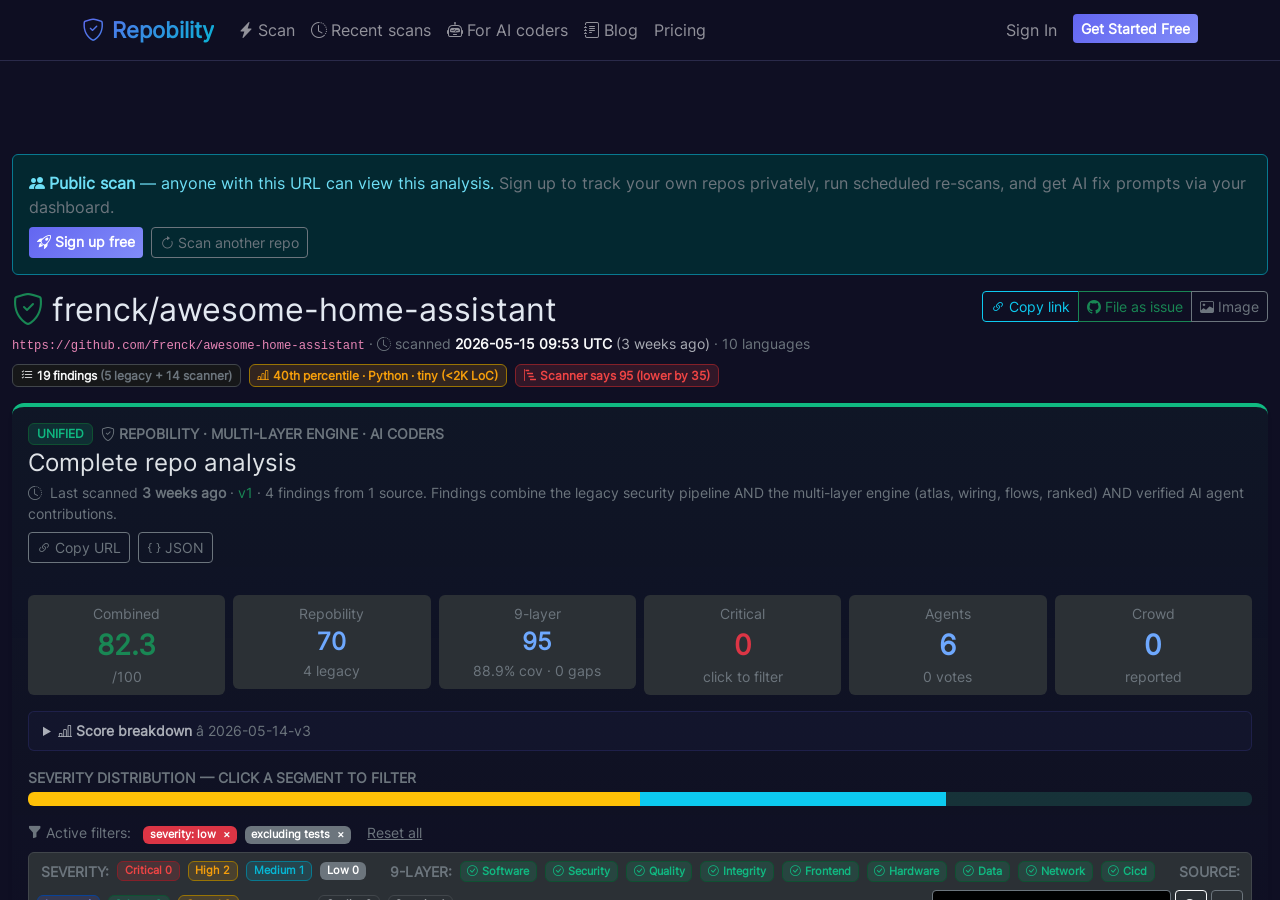This screenshot has height=900, width=1280.
Task: Click the UNIFIED badge
Action: [x=60, y=434]
